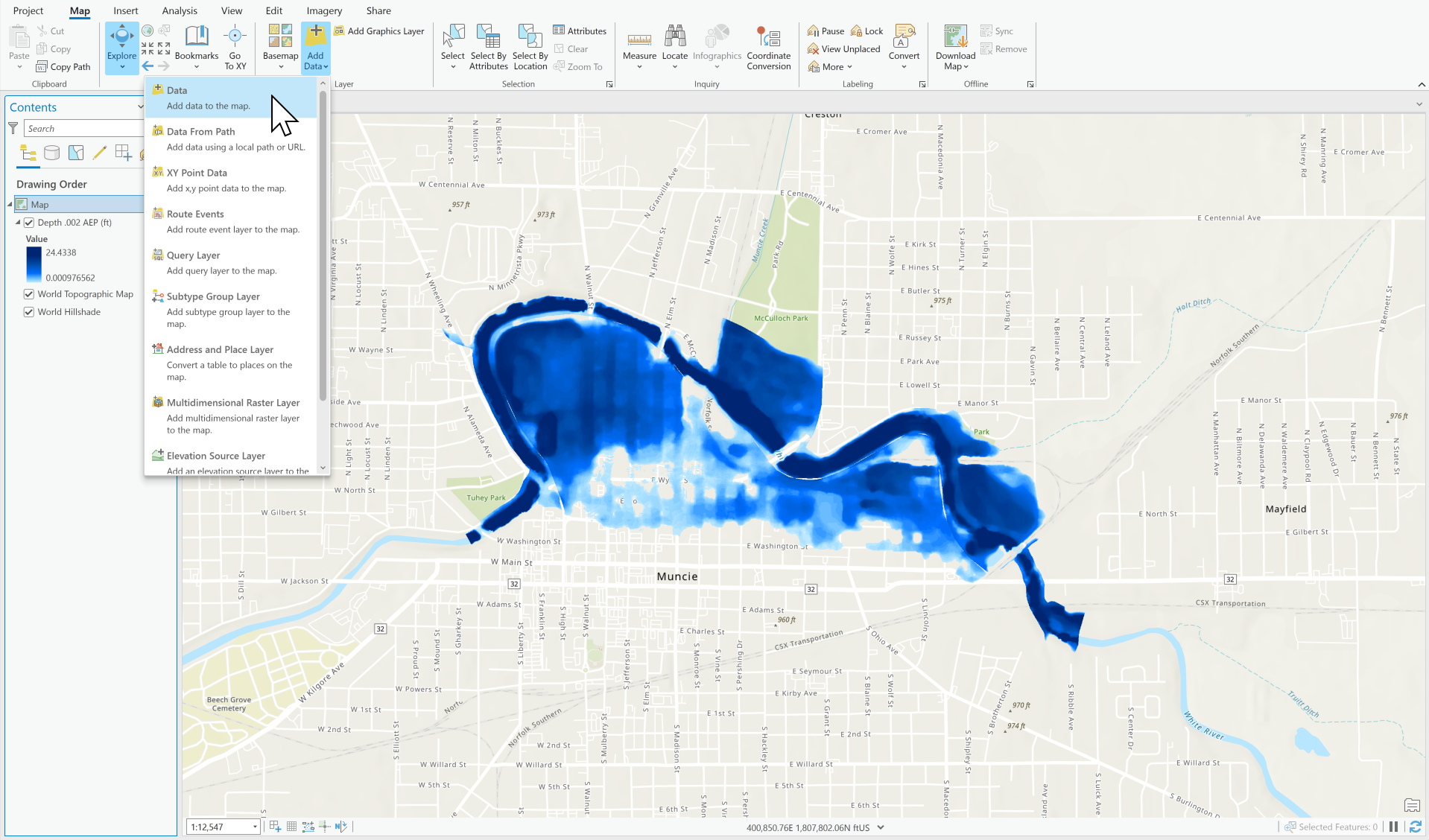Screen dimensions: 1429x840
Task: Collapse the ribbon chevron
Action: tap(1422, 84)
